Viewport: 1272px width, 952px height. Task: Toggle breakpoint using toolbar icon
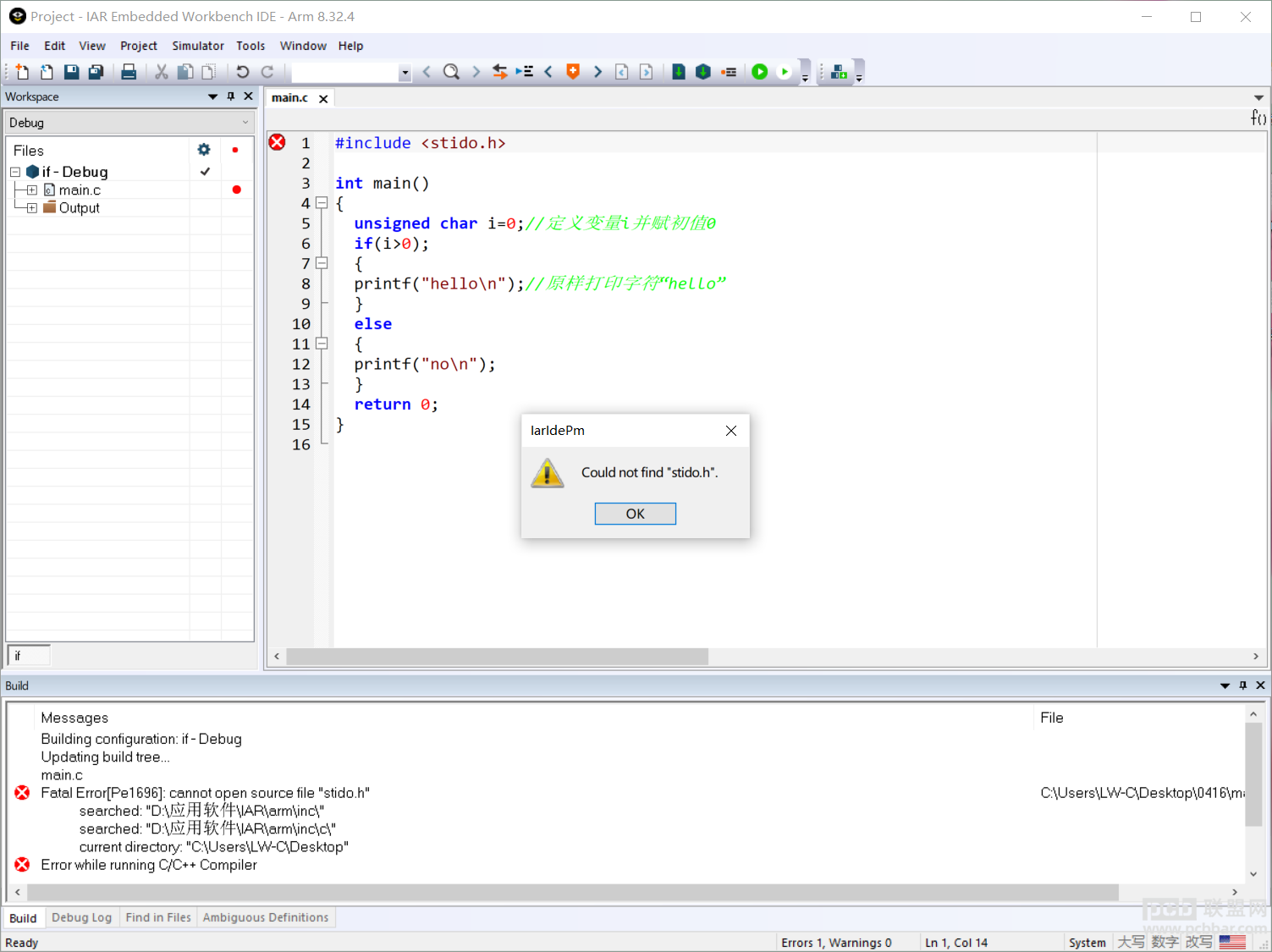coord(729,72)
